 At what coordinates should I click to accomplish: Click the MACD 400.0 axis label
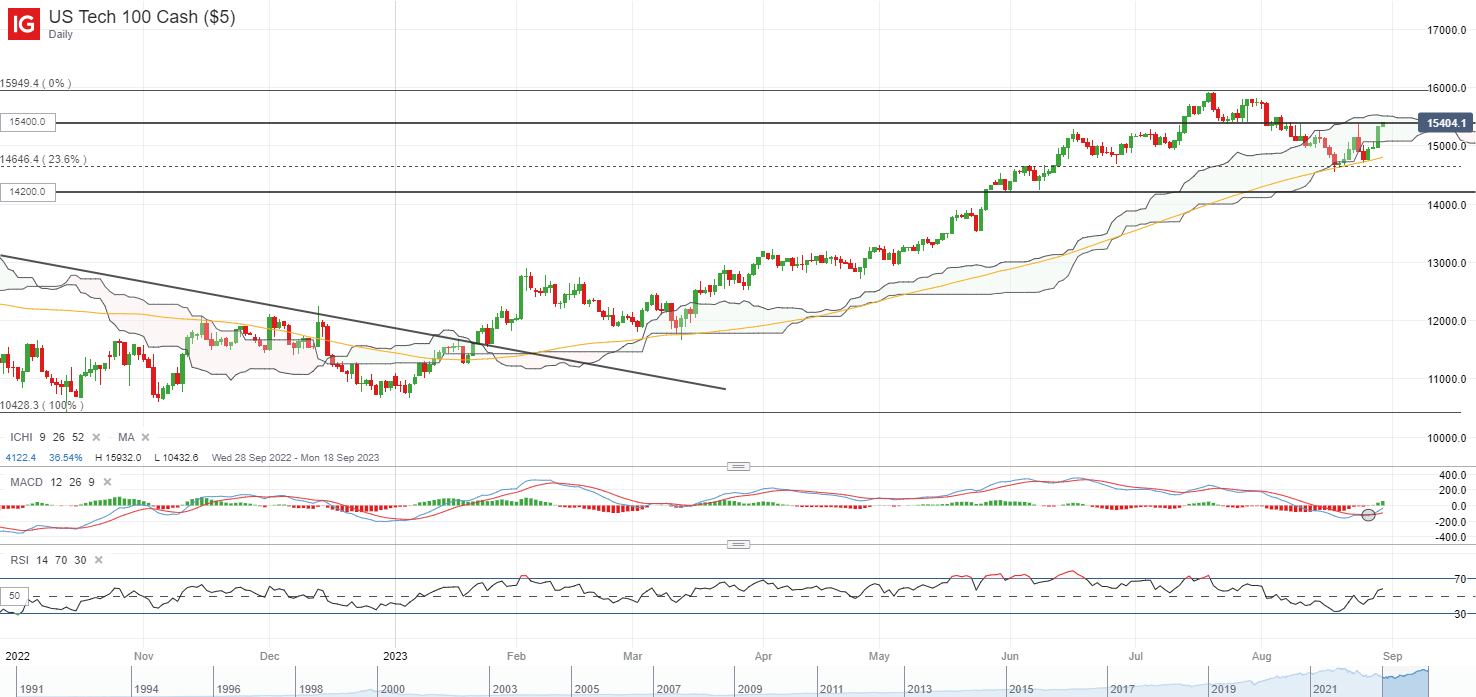[x=1451, y=475]
